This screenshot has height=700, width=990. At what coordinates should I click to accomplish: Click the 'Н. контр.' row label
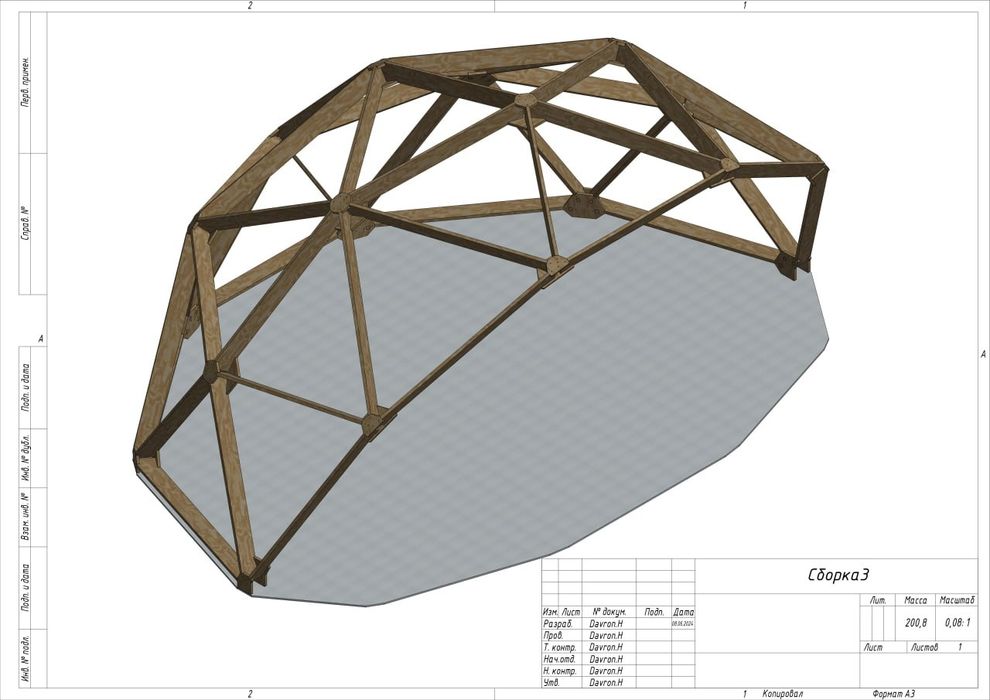(559, 671)
